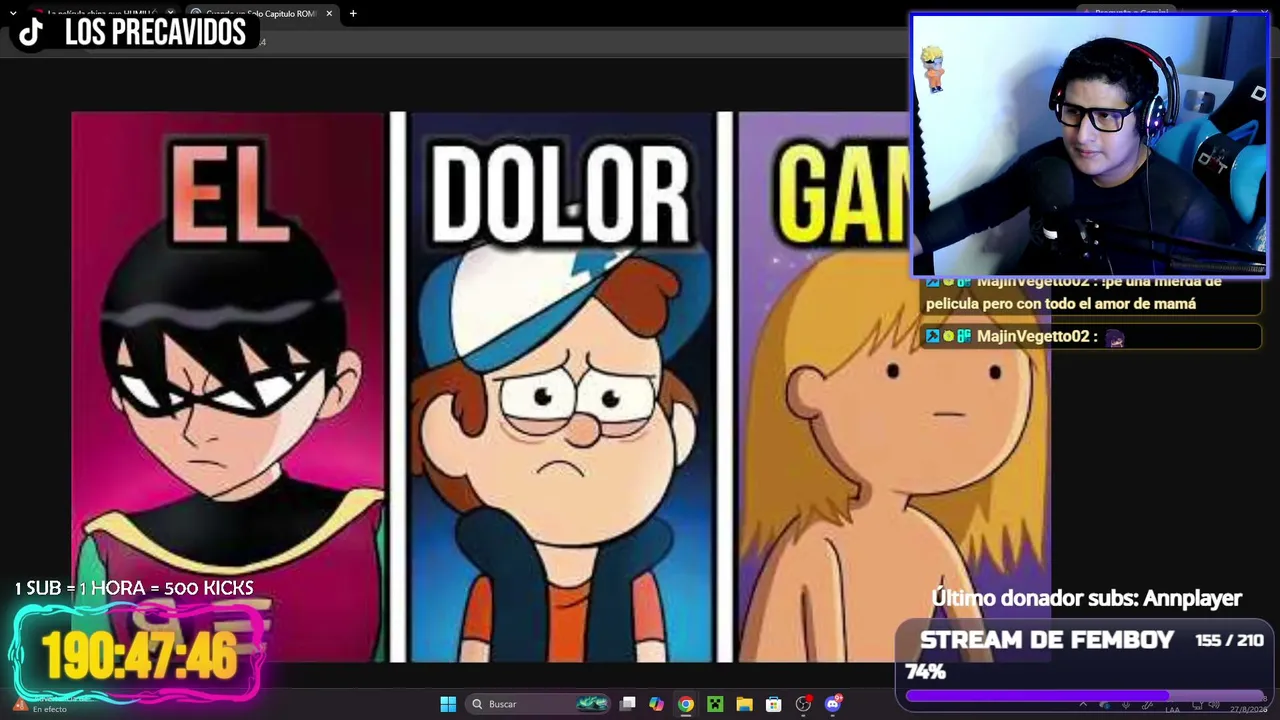
Task: Switch to the "Cuando un Solo Capitulo" tab
Action: pos(262,13)
